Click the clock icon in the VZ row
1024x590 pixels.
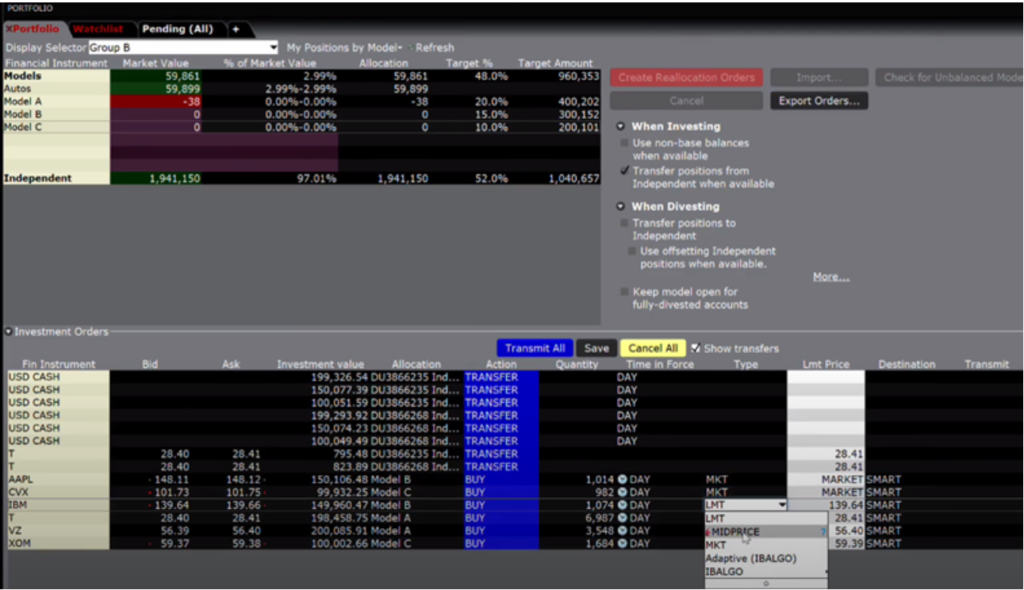point(622,531)
